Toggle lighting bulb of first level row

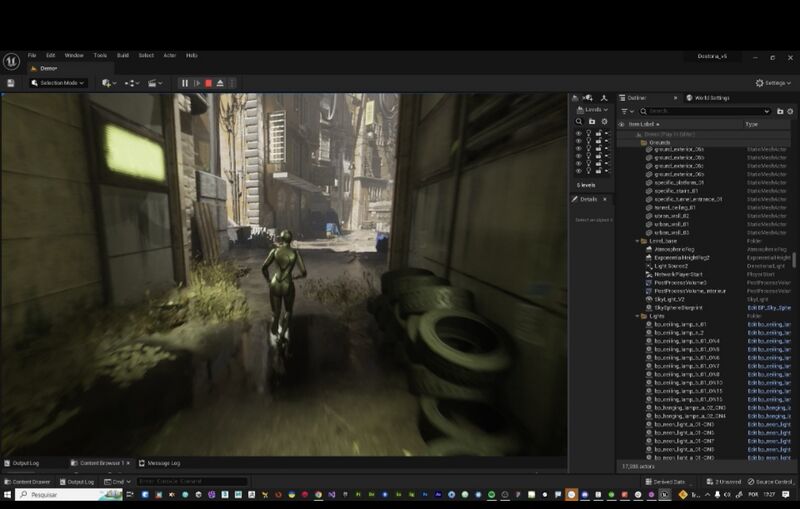pyautogui.click(x=588, y=133)
